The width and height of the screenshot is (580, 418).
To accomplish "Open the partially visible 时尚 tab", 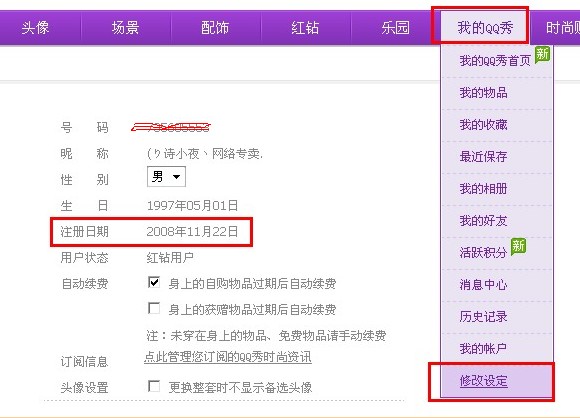I will (562, 28).
